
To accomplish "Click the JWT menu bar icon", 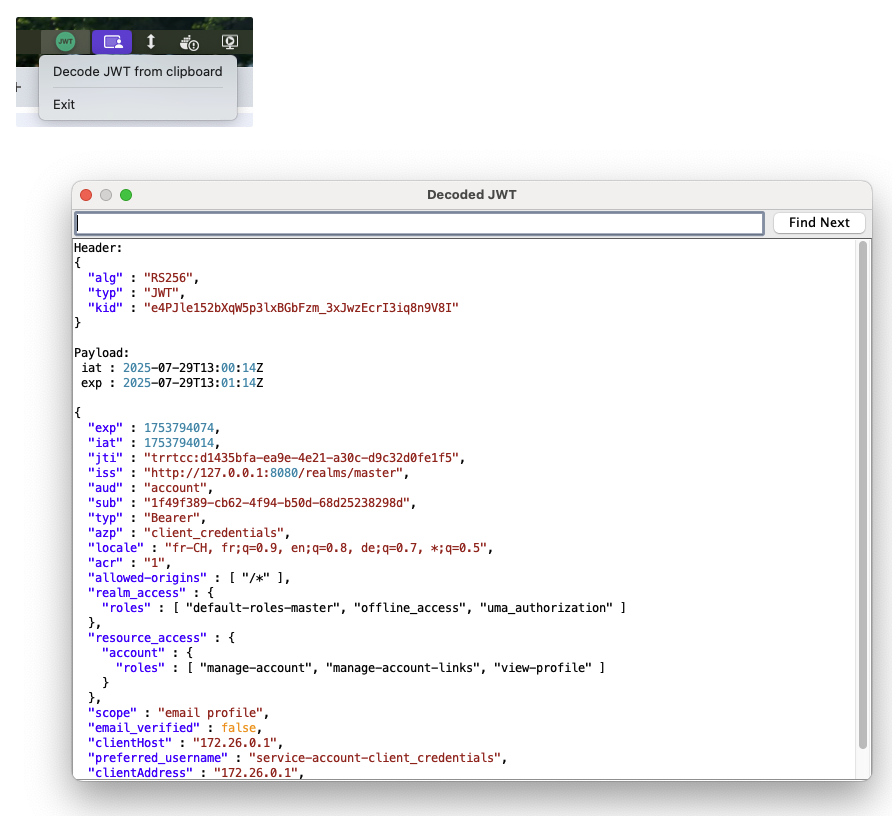I will pos(64,41).
